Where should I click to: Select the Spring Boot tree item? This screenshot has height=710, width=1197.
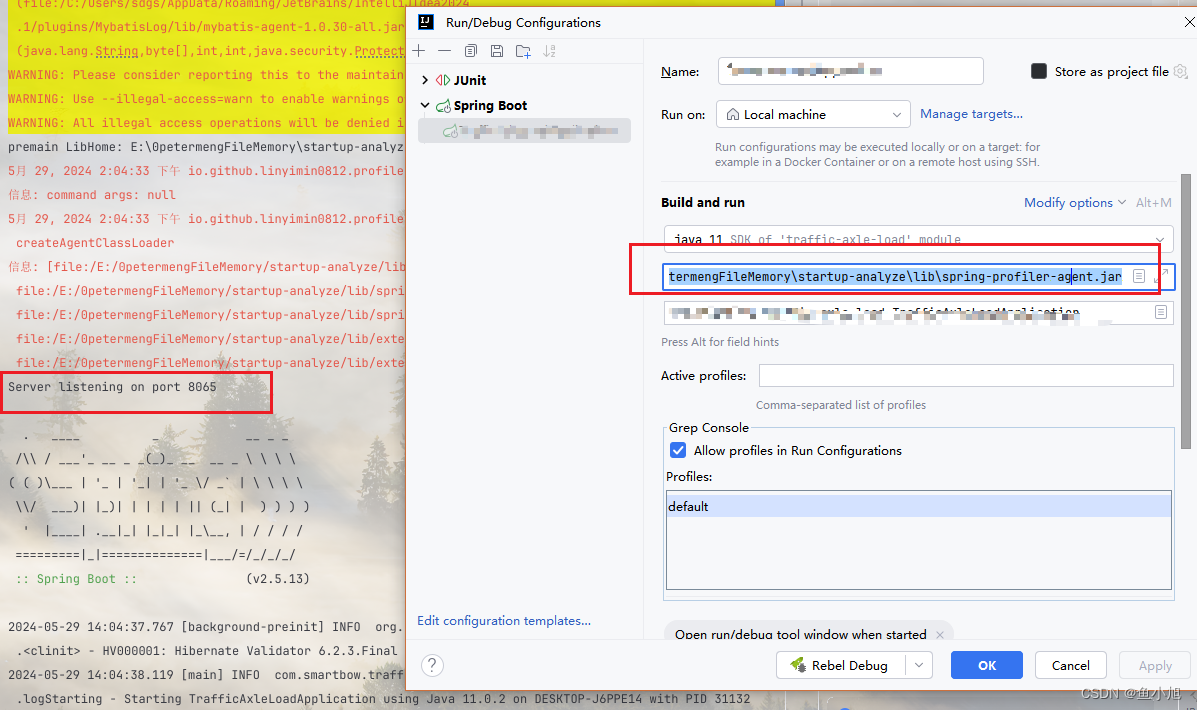coord(490,105)
